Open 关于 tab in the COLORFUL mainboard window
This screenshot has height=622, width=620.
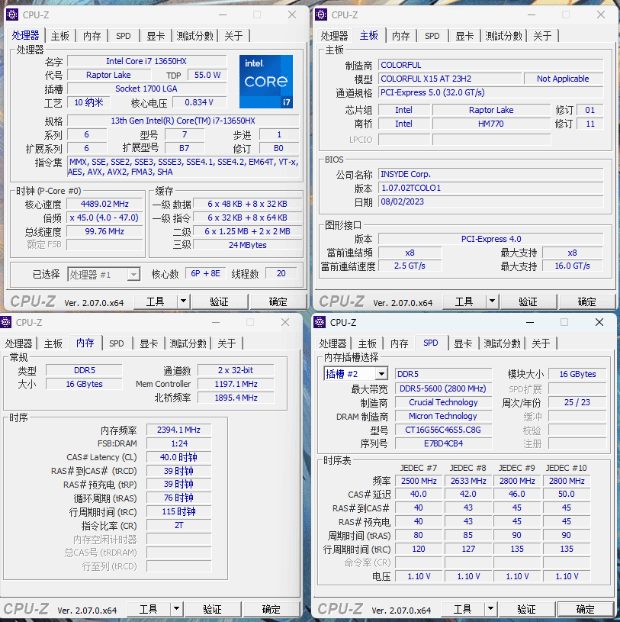click(x=542, y=36)
